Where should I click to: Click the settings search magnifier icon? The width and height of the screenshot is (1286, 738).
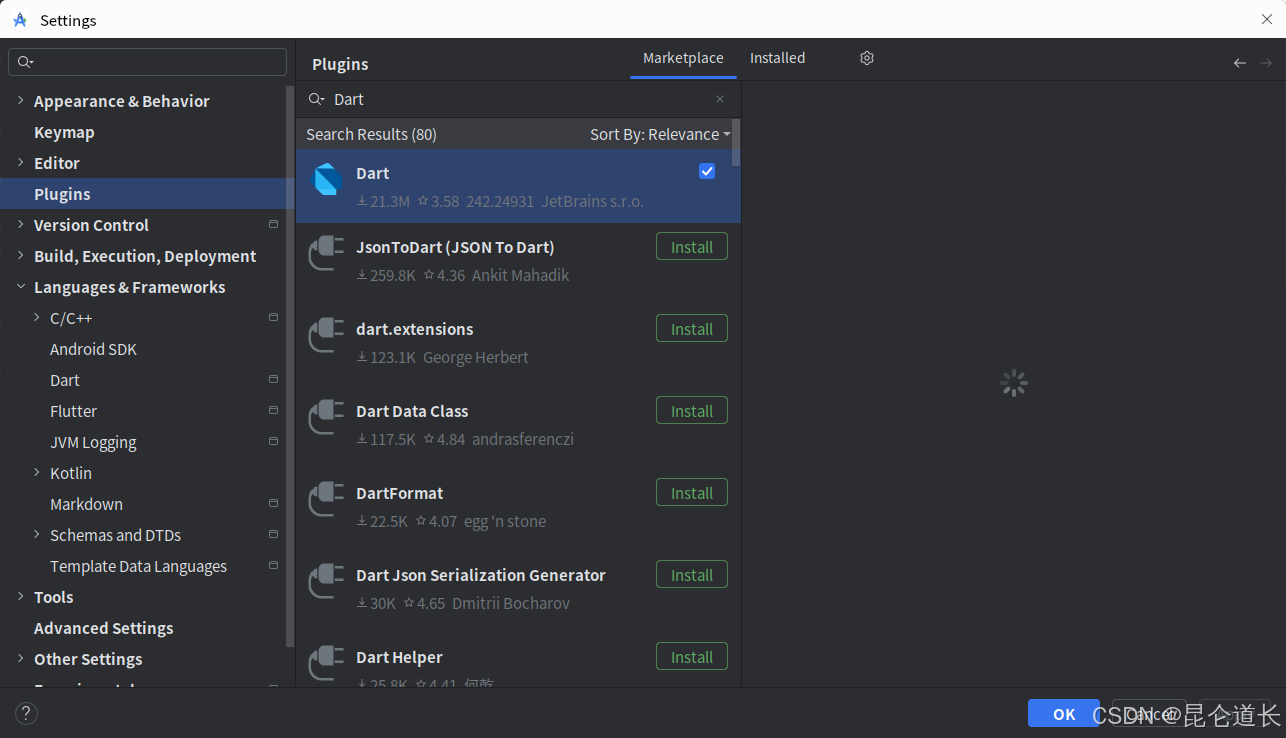point(25,62)
